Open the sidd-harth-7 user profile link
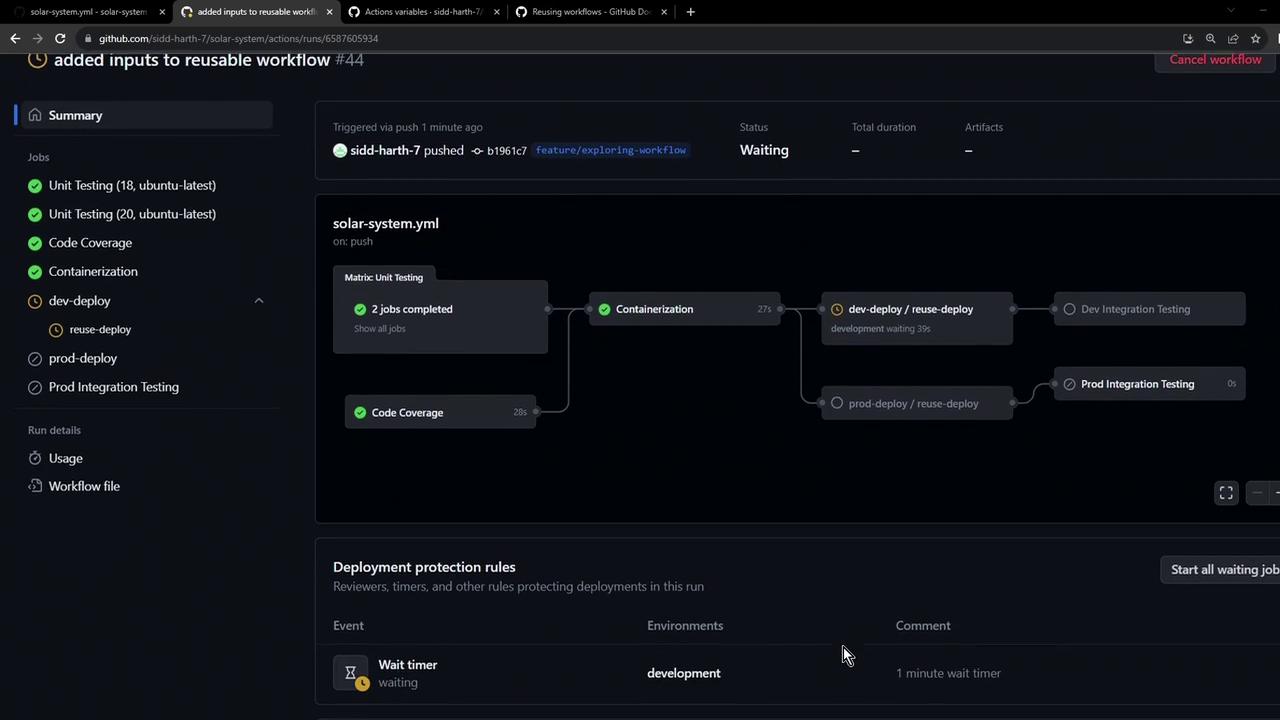Image resolution: width=1280 pixels, height=720 pixels. click(x=385, y=150)
